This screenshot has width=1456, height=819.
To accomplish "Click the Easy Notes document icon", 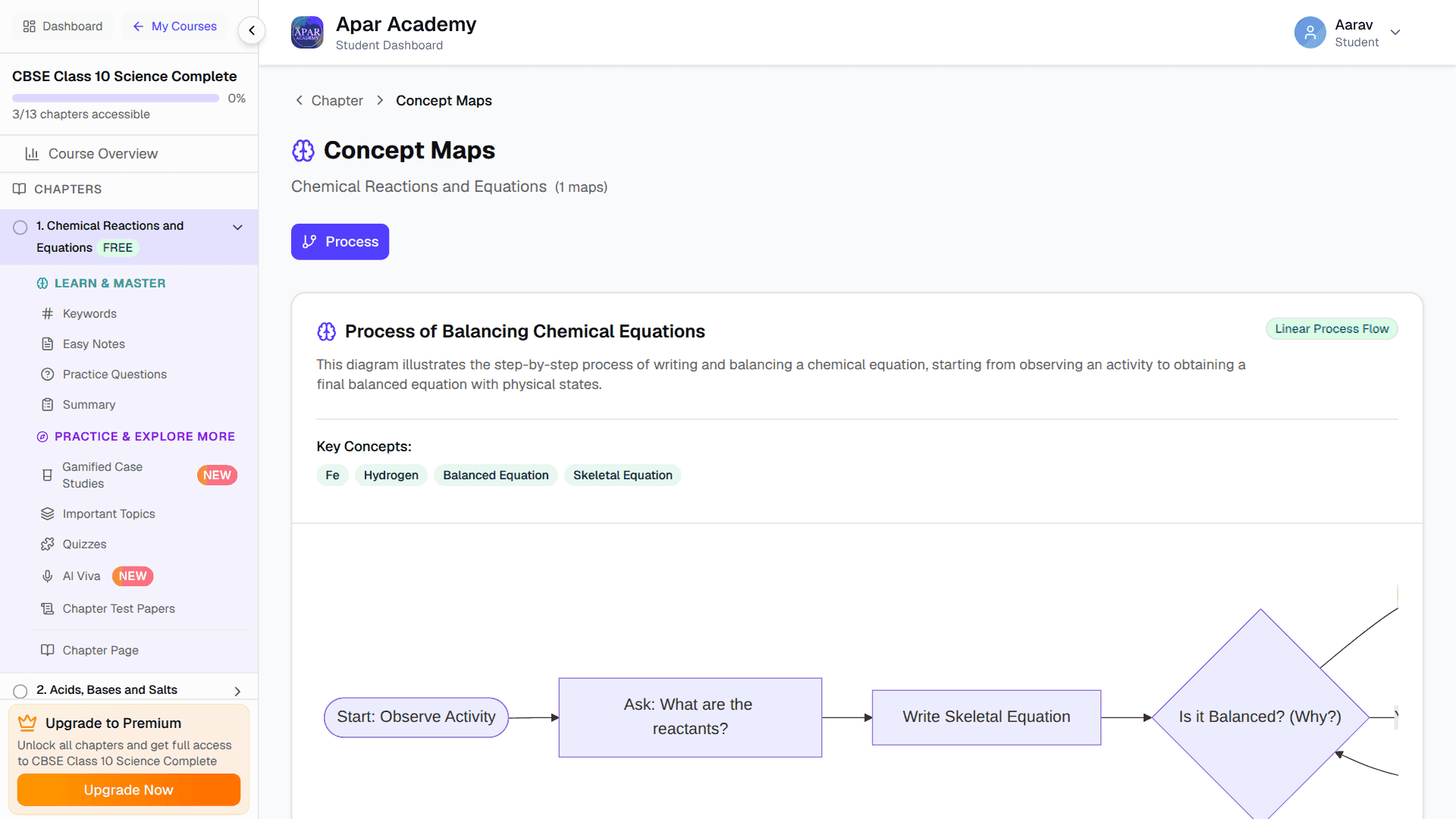I will tap(47, 344).
